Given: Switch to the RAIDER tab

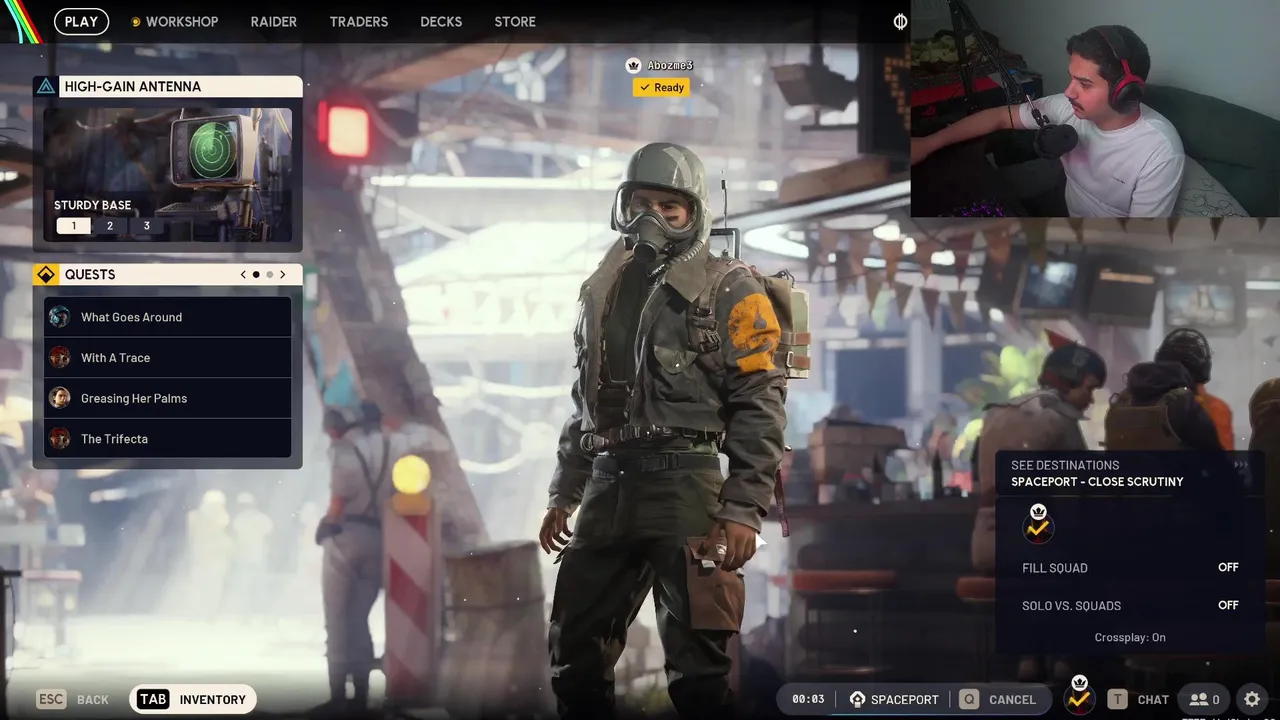Looking at the screenshot, I should point(274,21).
